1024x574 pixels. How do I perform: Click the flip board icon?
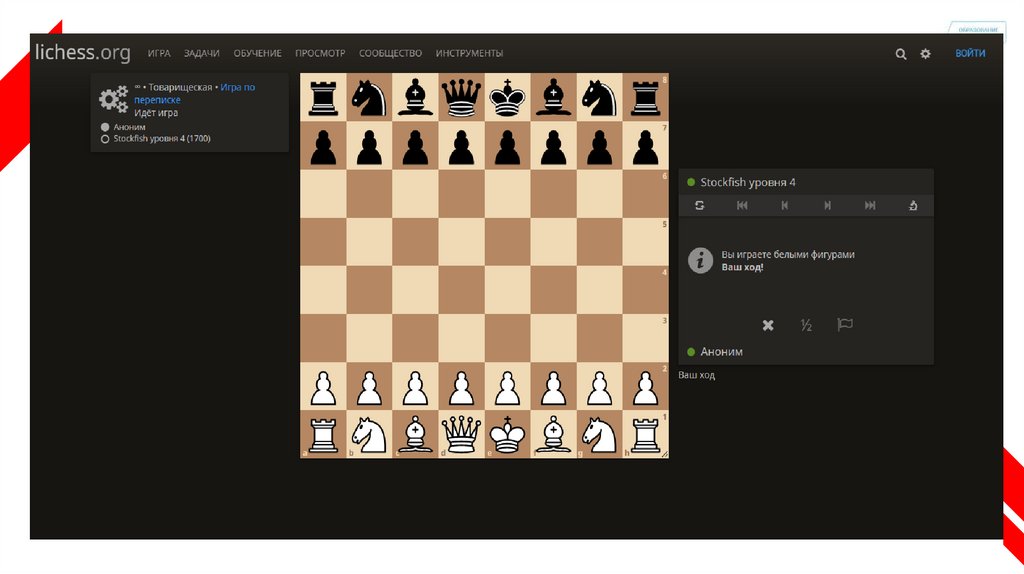(699, 205)
